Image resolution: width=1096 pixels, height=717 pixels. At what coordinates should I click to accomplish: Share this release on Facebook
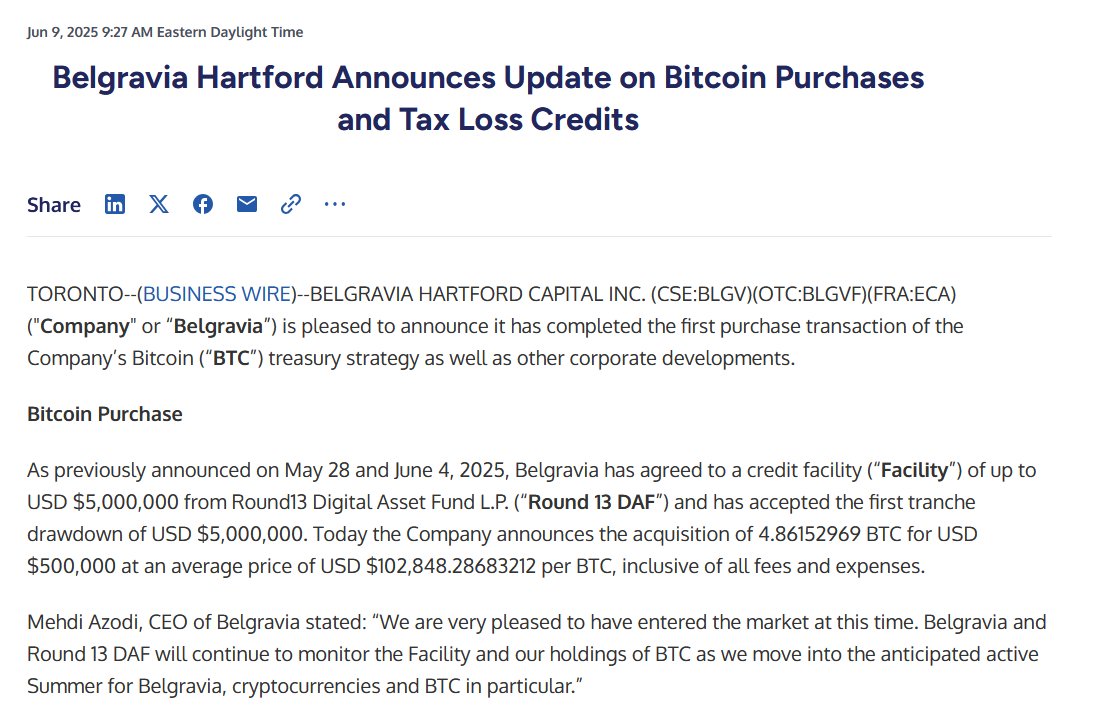203,204
